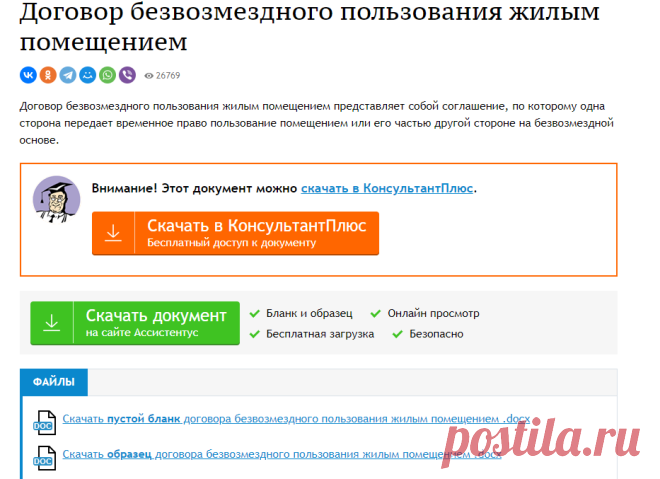Click the eye views counter icon
The image size is (660, 479).
point(149,76)
